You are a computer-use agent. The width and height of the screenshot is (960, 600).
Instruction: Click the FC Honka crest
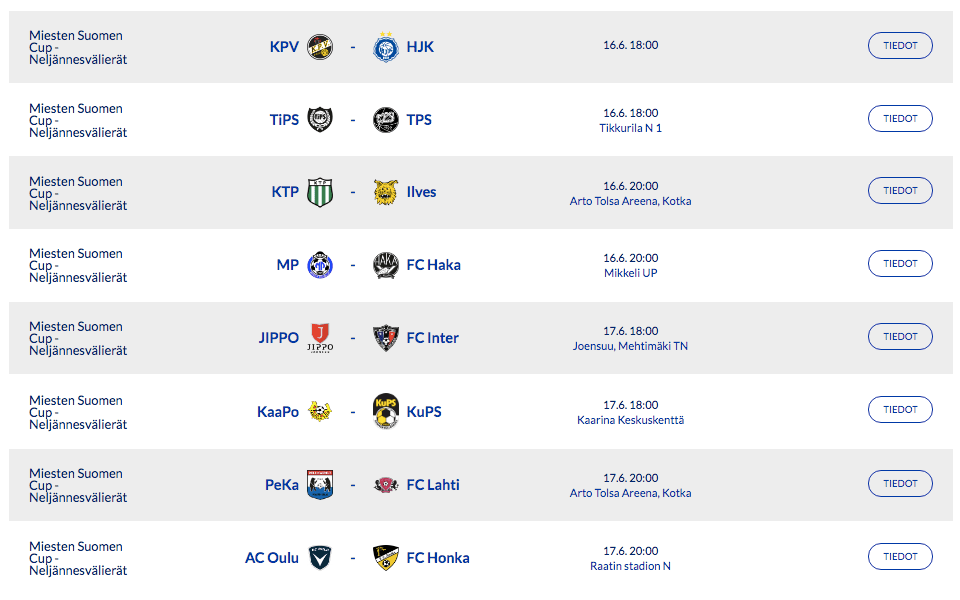pos(386,558)
